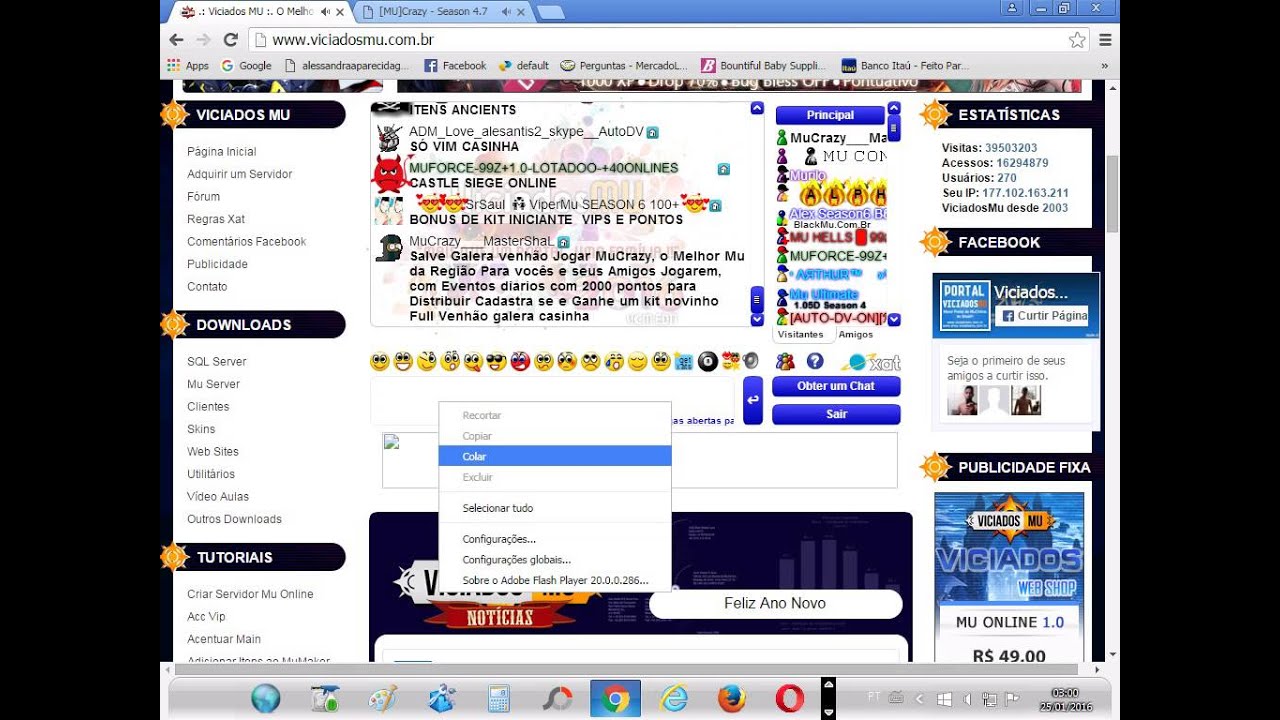Open new tab button in Chrome
This screenshot has width=1280, height=720.
(549, 13)
